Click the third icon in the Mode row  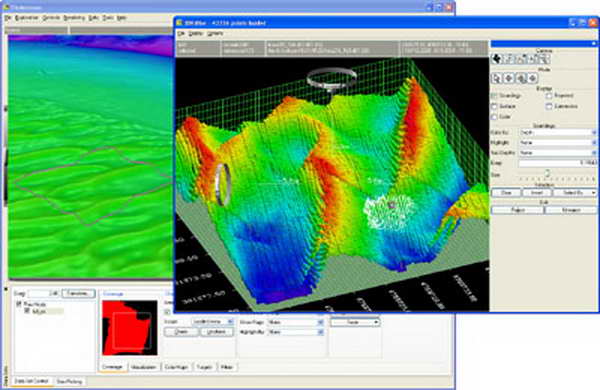pos(521,78)
